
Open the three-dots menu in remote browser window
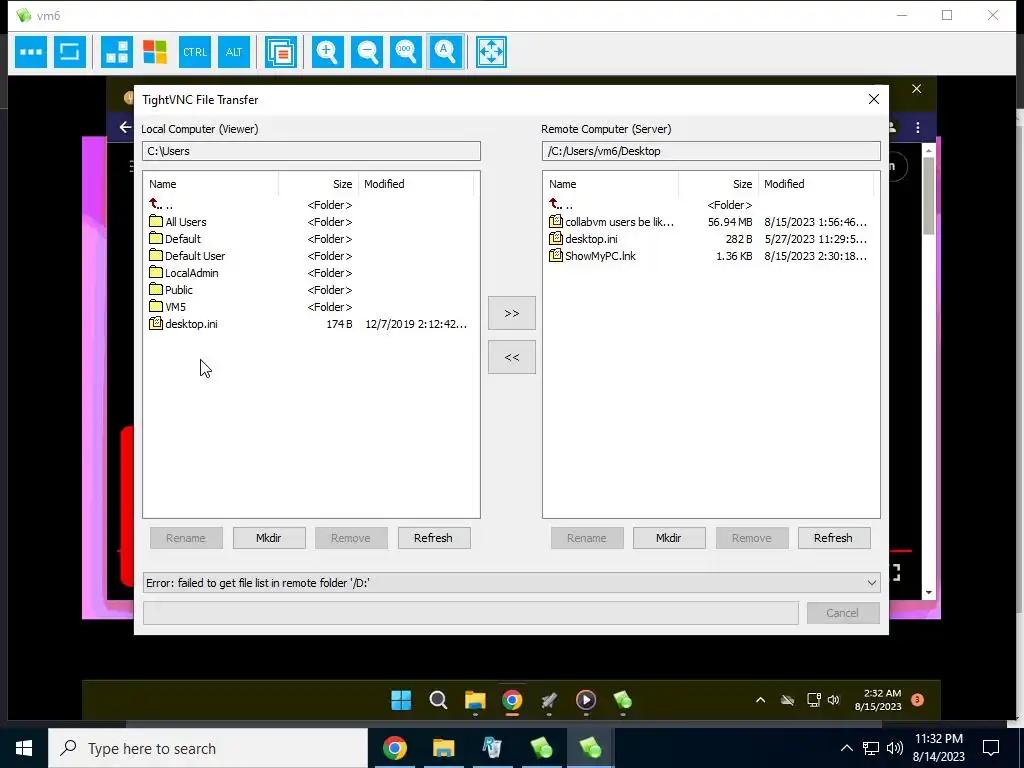click(918, 127)
